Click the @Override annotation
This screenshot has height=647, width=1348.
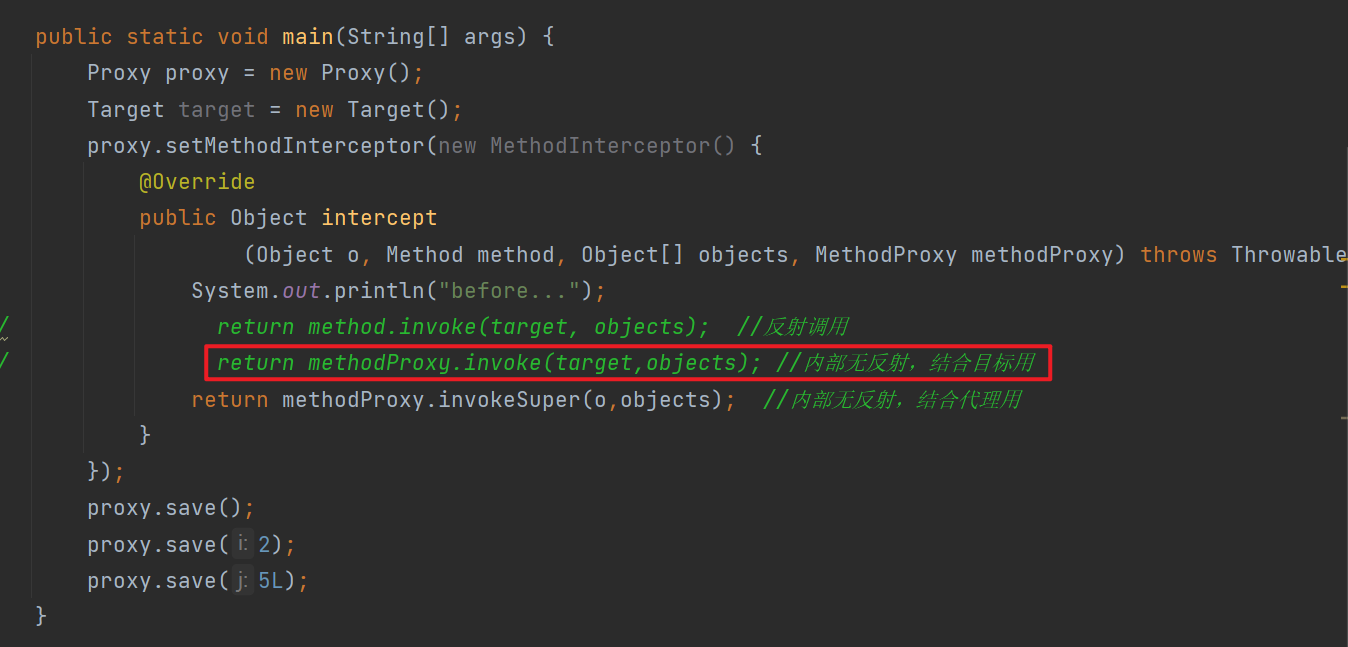197,182
